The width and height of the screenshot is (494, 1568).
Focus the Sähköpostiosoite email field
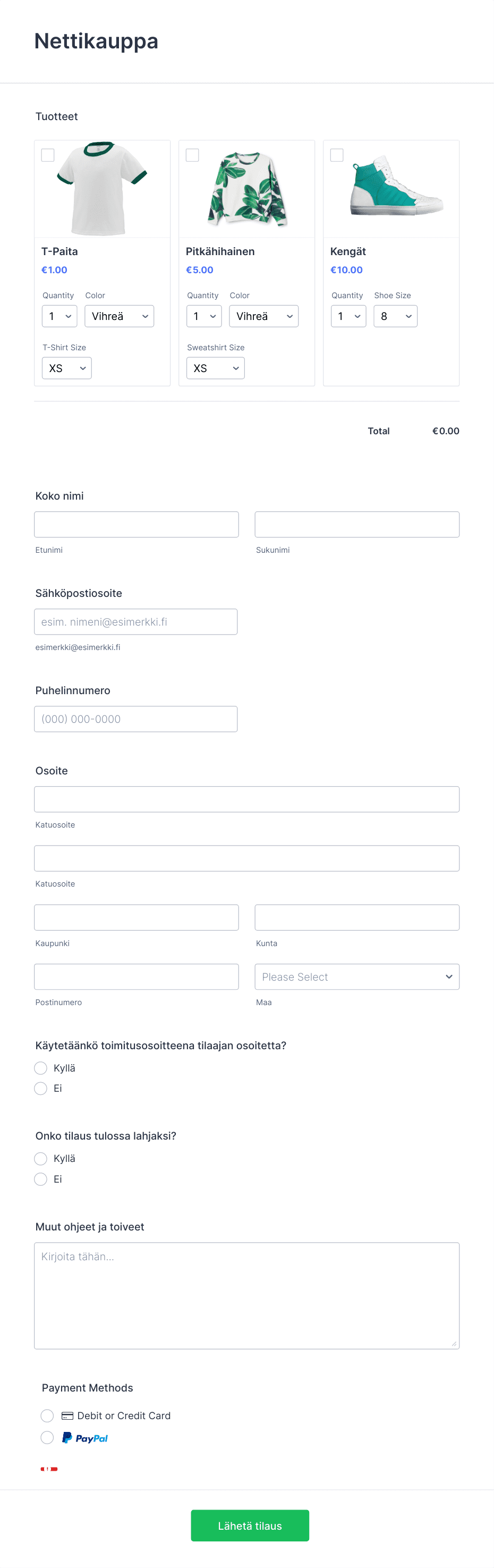coord(135,621)
